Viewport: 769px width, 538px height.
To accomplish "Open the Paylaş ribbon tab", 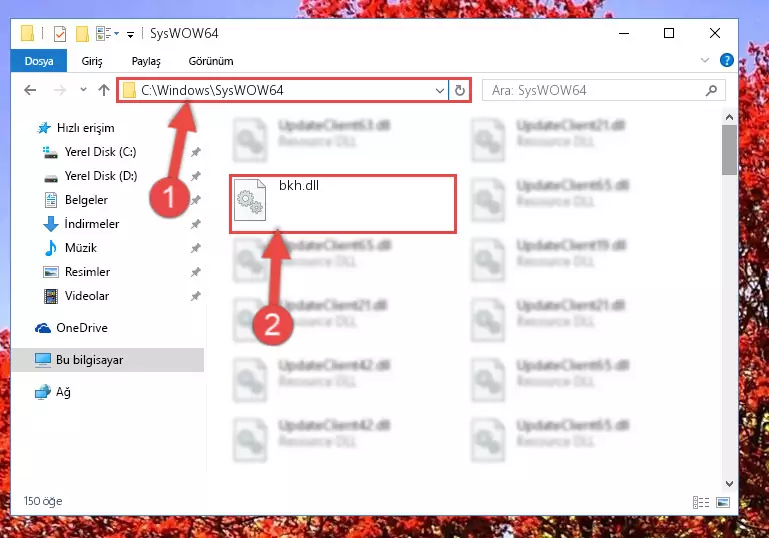I will (x=146, y=61).
